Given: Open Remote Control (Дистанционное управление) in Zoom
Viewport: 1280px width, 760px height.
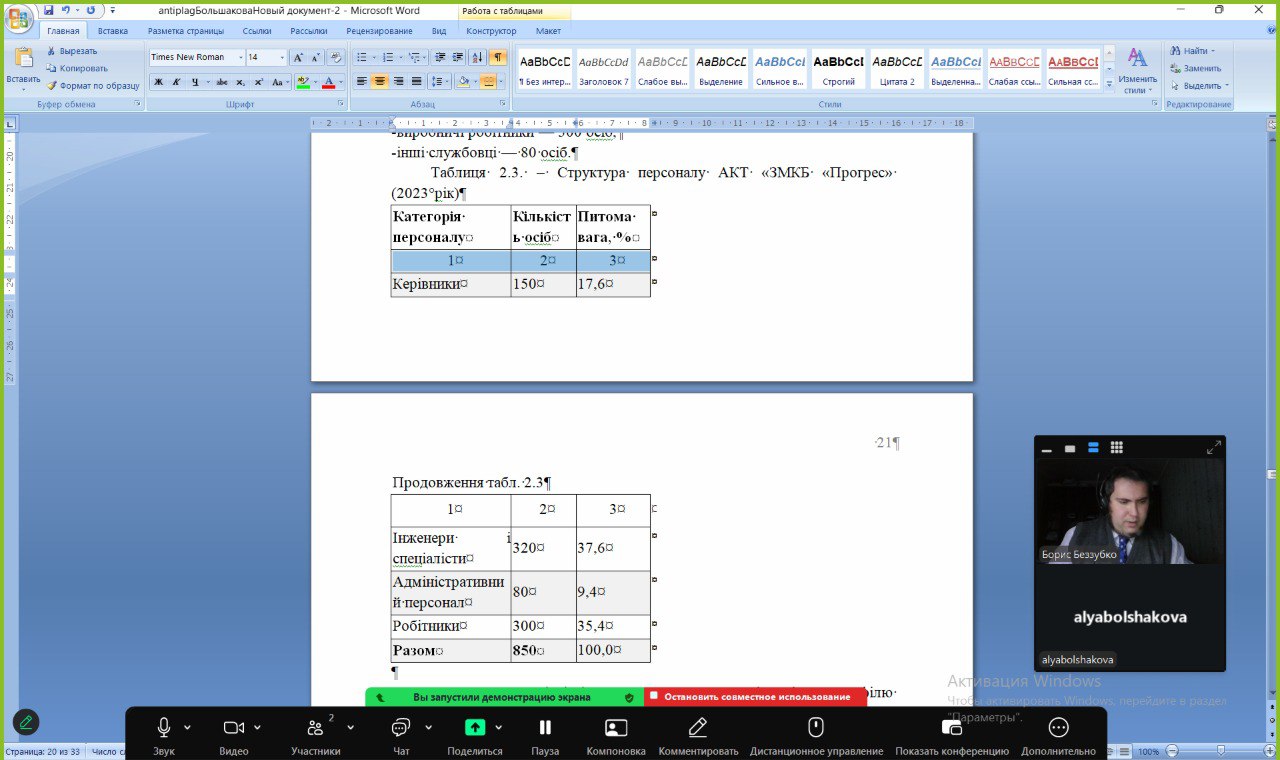Looking at the screenshot, I should (816, 735).
